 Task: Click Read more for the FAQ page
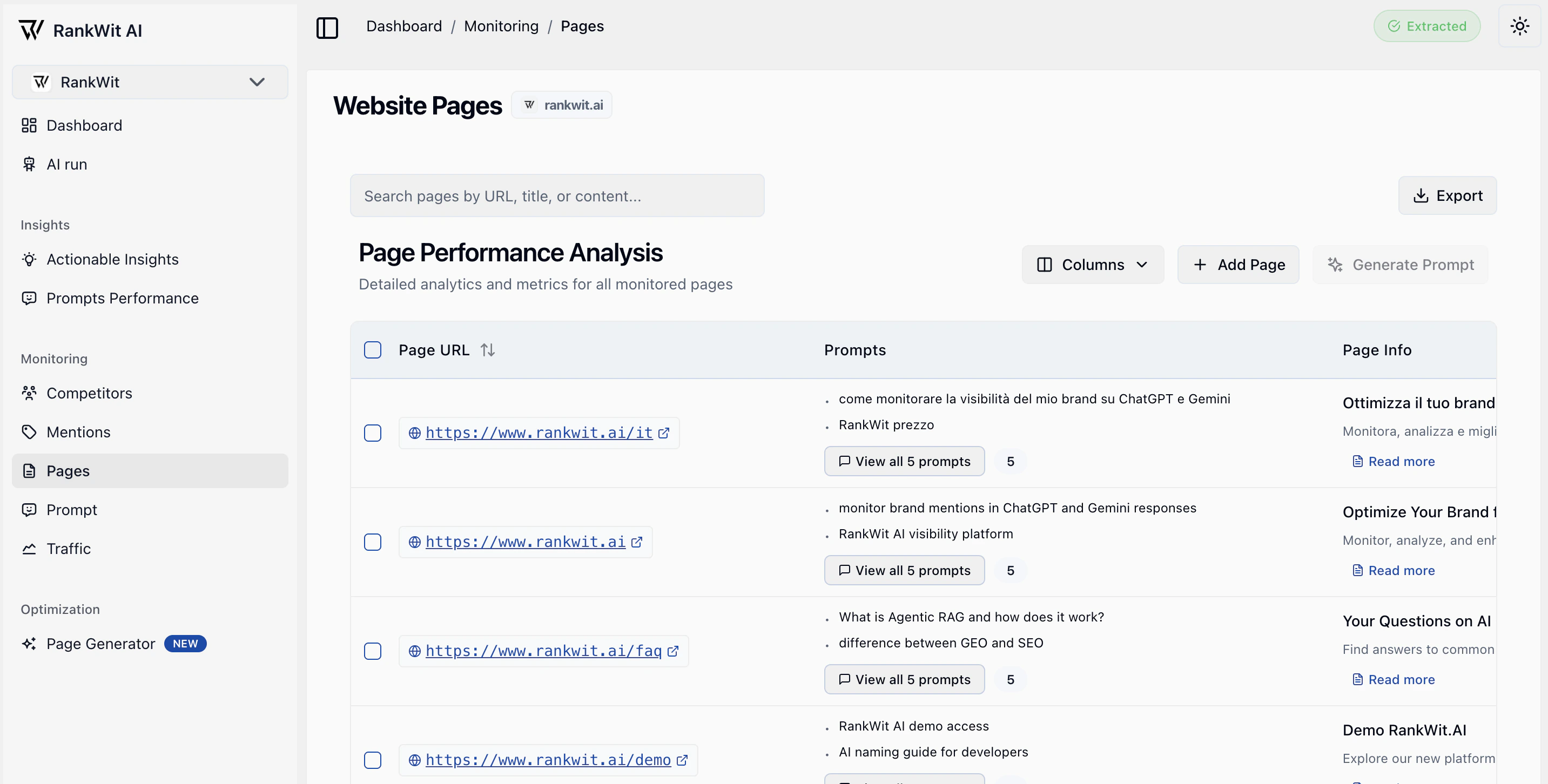1401,679
